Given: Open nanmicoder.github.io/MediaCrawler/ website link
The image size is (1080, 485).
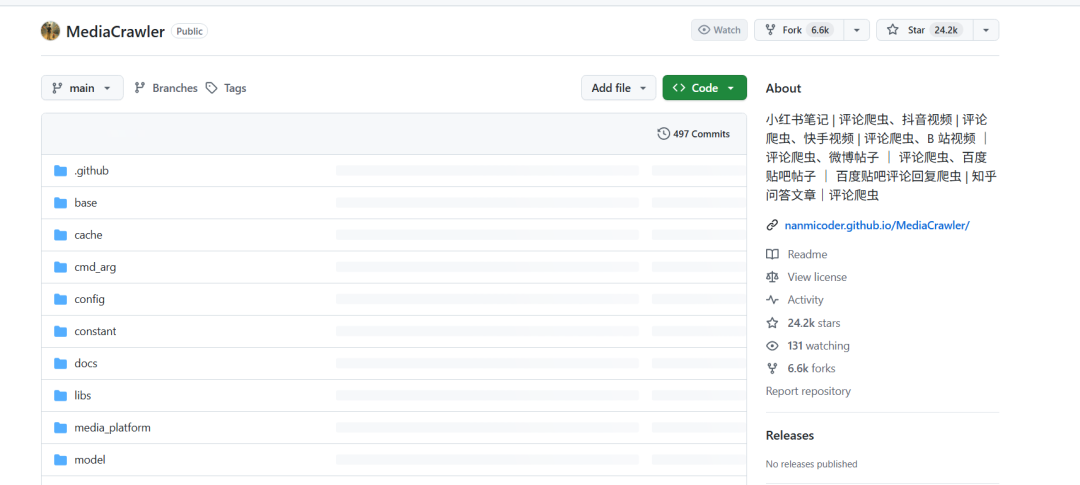Looking at the screenshot, I should click(877, 225).
